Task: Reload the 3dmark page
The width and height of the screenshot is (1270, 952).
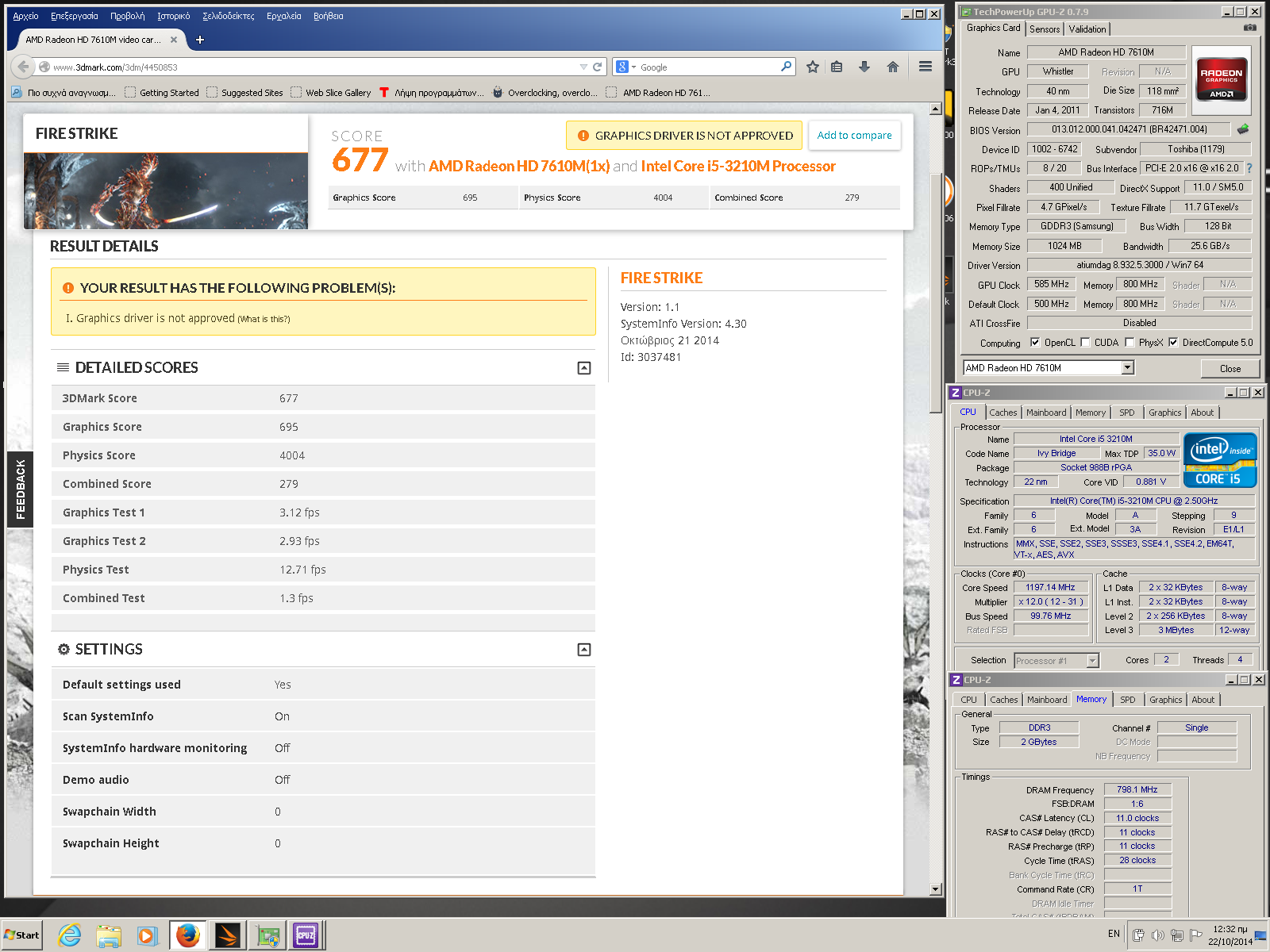Action: point(598,67)
